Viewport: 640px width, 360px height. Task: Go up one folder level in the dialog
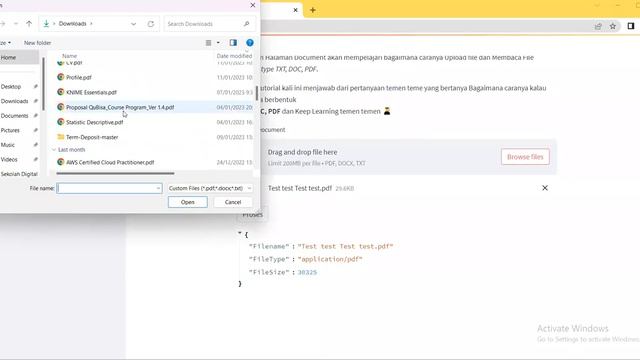[x=29, y=24]
